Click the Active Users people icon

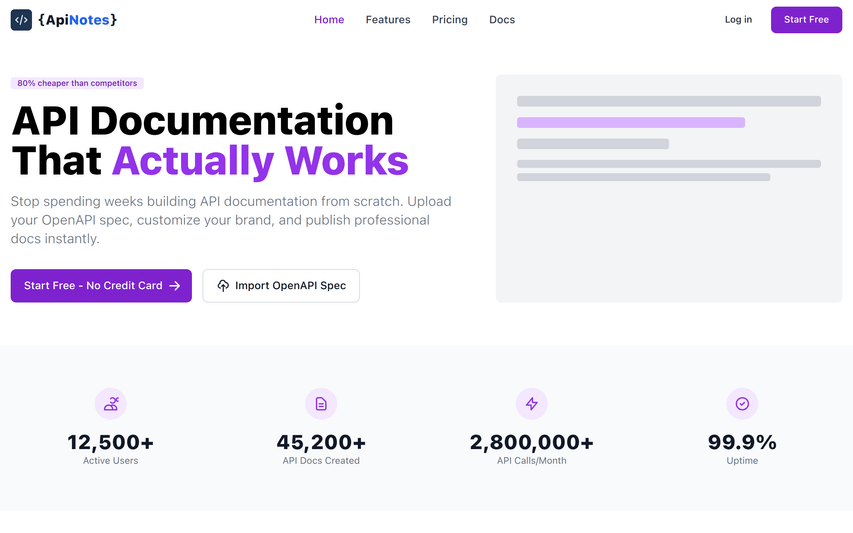pyautogui.click(x=111, y=404)
